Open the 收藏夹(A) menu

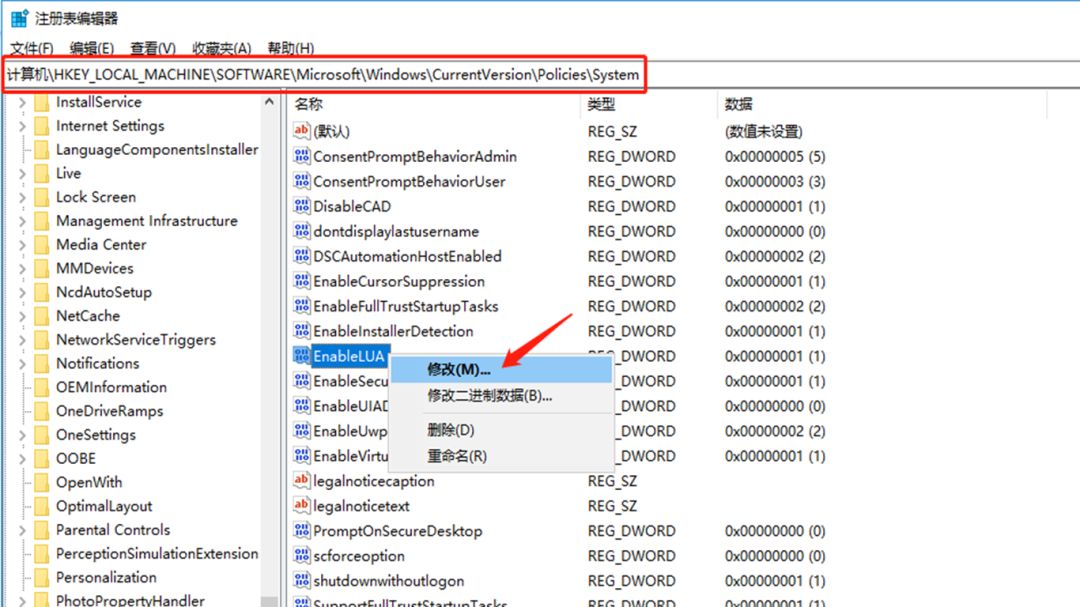pos(221,48)
